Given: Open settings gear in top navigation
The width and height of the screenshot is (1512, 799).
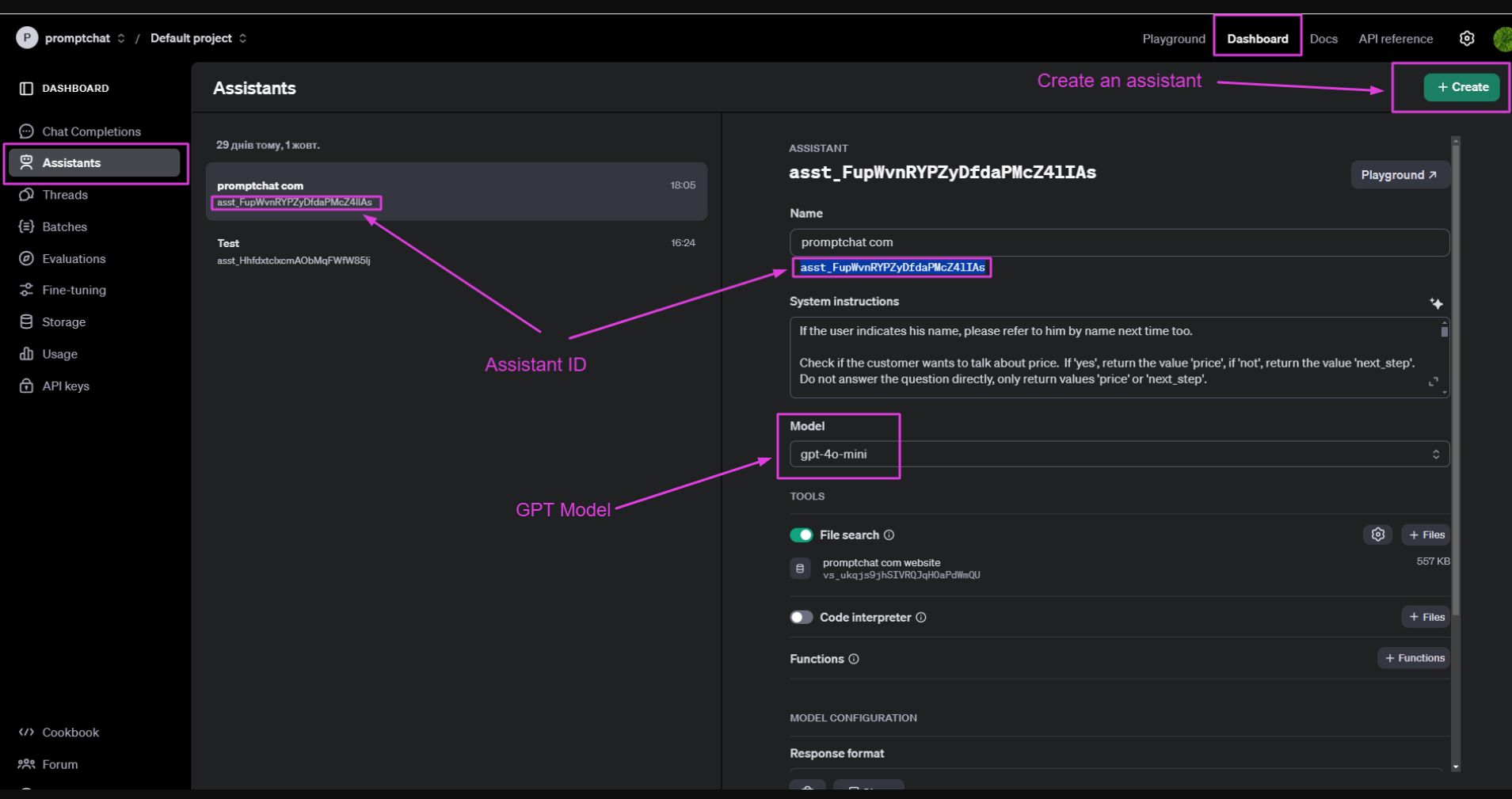Looking at the screenshot, I should 1466,39.
